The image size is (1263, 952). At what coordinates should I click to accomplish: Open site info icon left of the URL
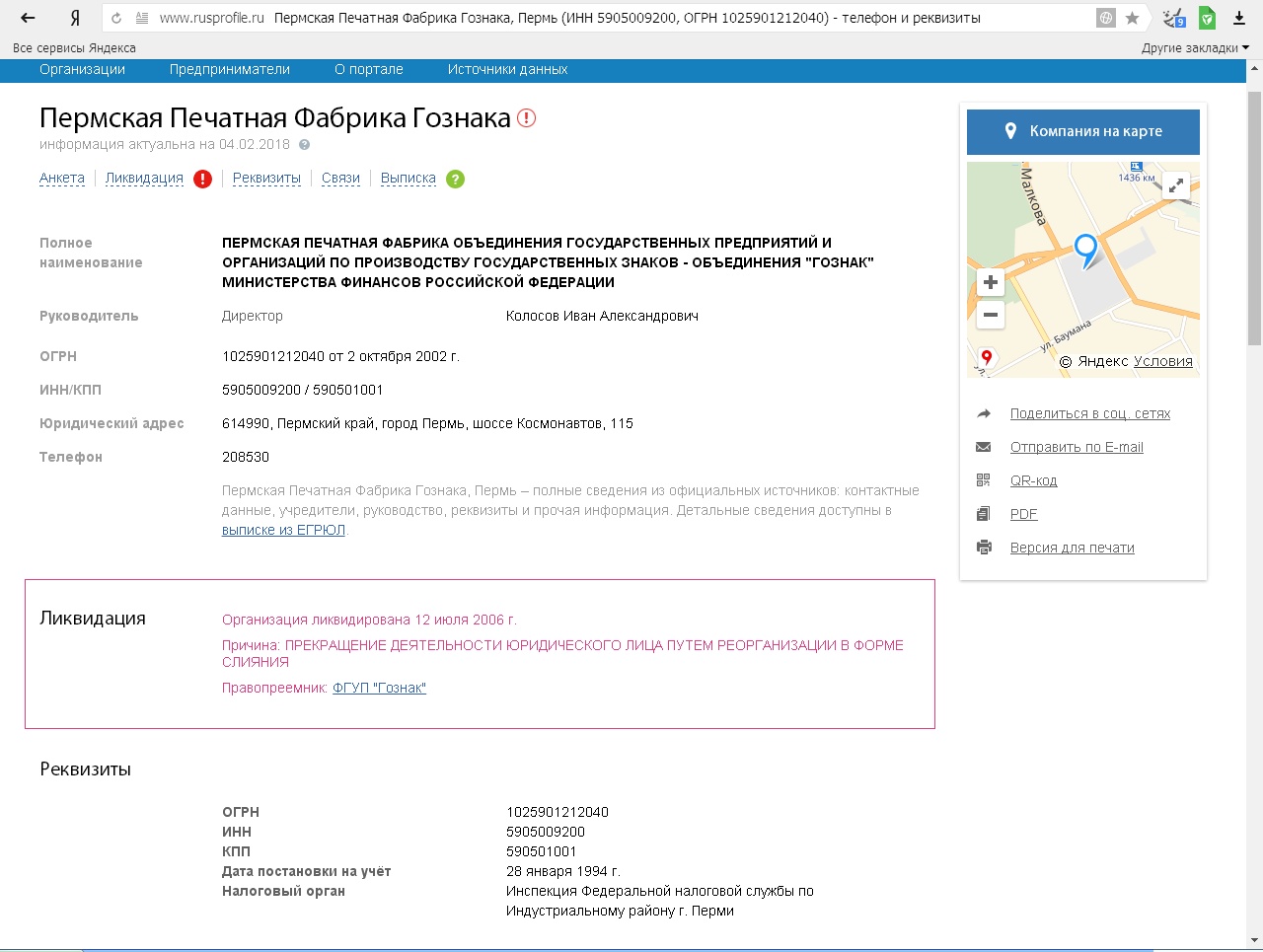tap(142, 18)
